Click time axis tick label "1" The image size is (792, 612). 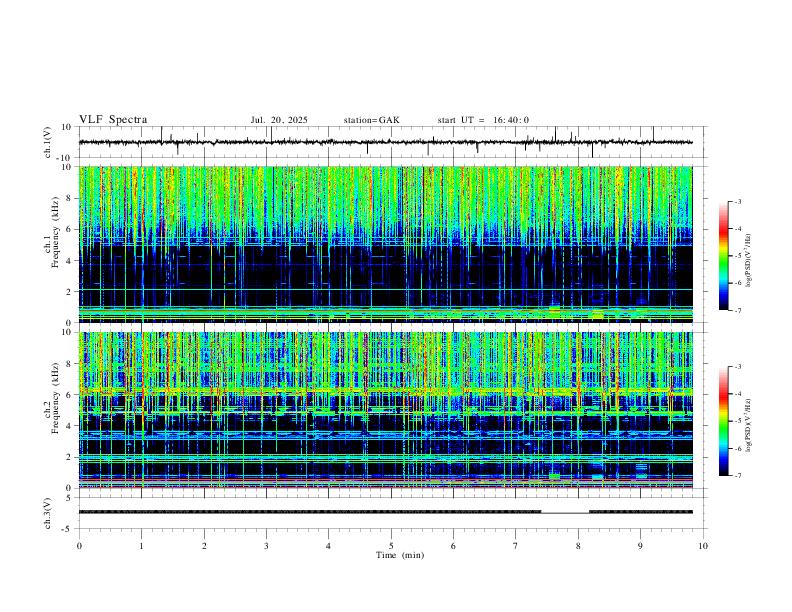[141, 546]
